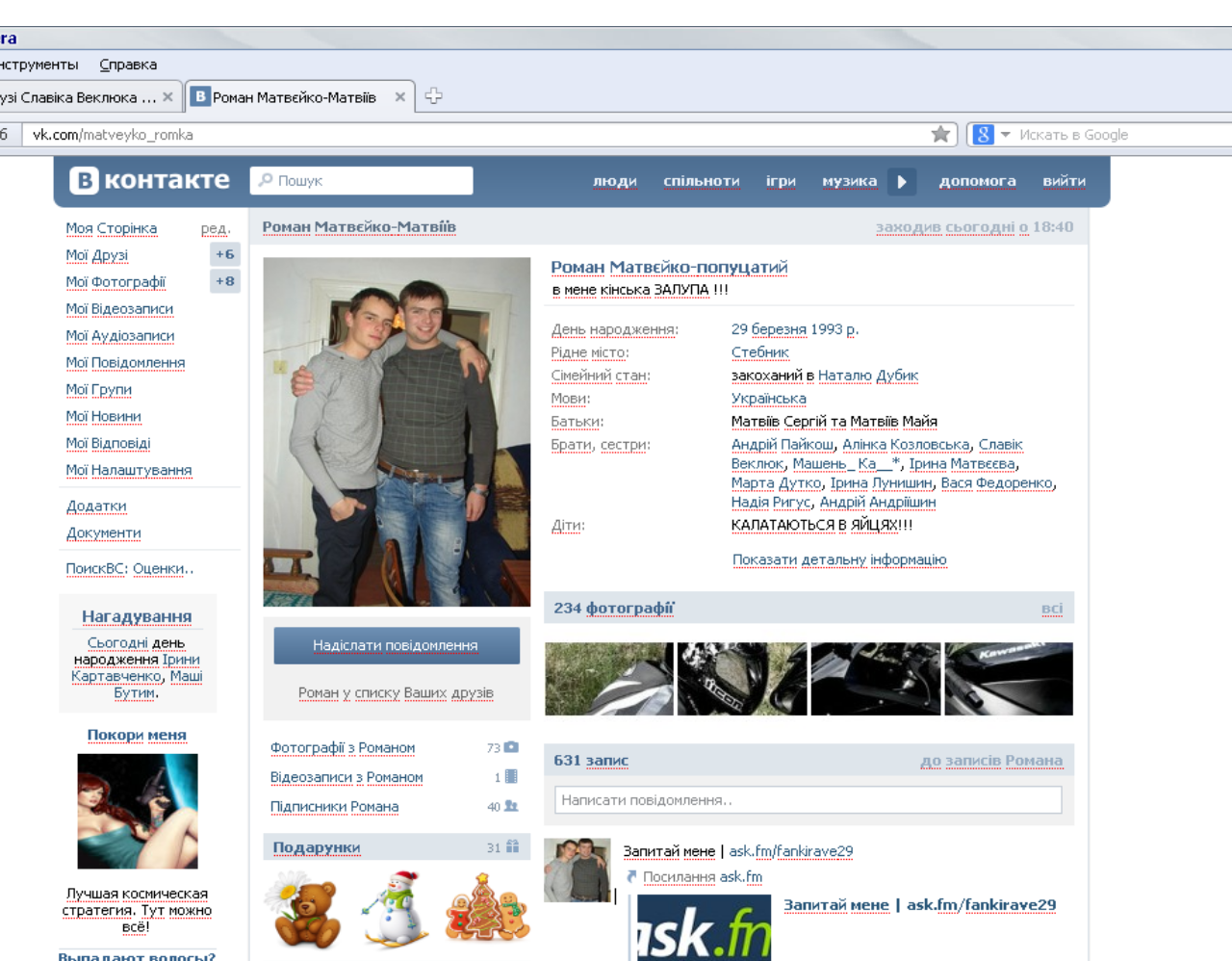Click the всі link in photos header
The width and height of the screenshot is (1232, 961).
[1052, 609]
